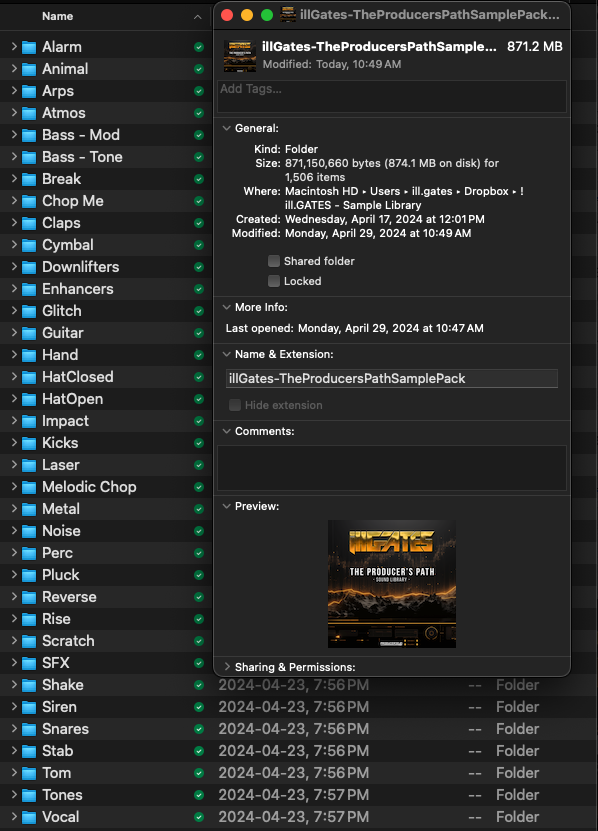Select the Break folder icon

click(29, 179)
